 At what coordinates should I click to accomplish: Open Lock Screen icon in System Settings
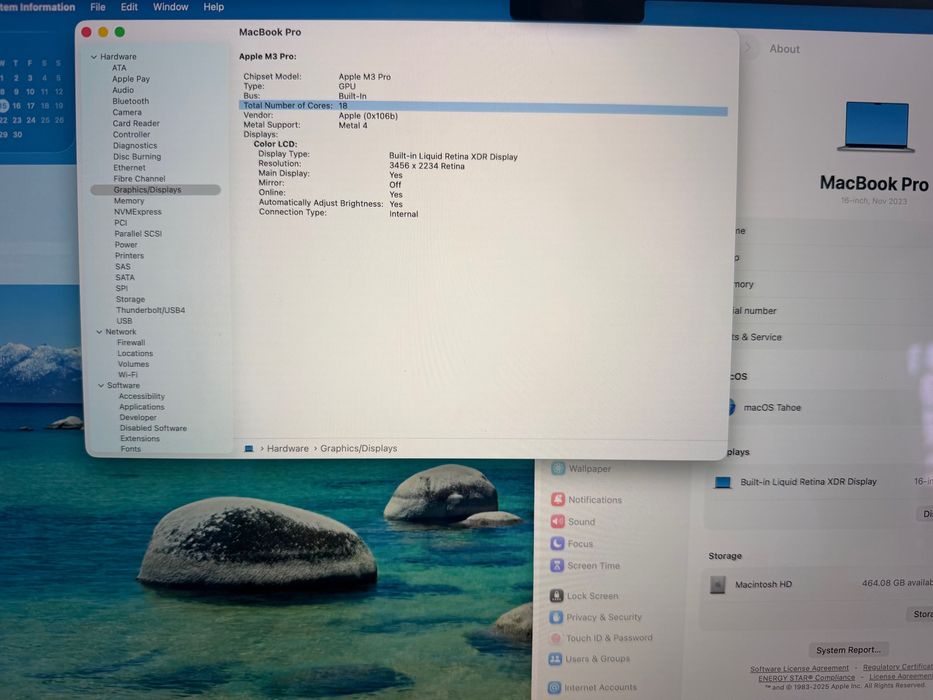(x=556, y=595)
